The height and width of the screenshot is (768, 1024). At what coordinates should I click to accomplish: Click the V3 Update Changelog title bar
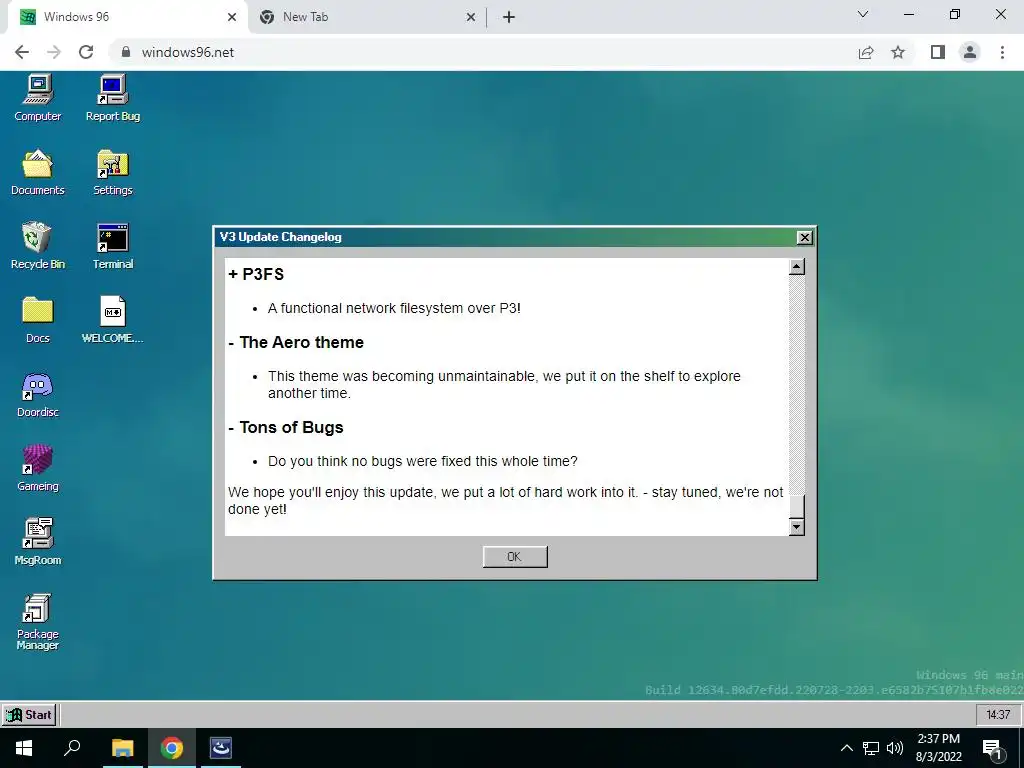click(x=506, y=237)
